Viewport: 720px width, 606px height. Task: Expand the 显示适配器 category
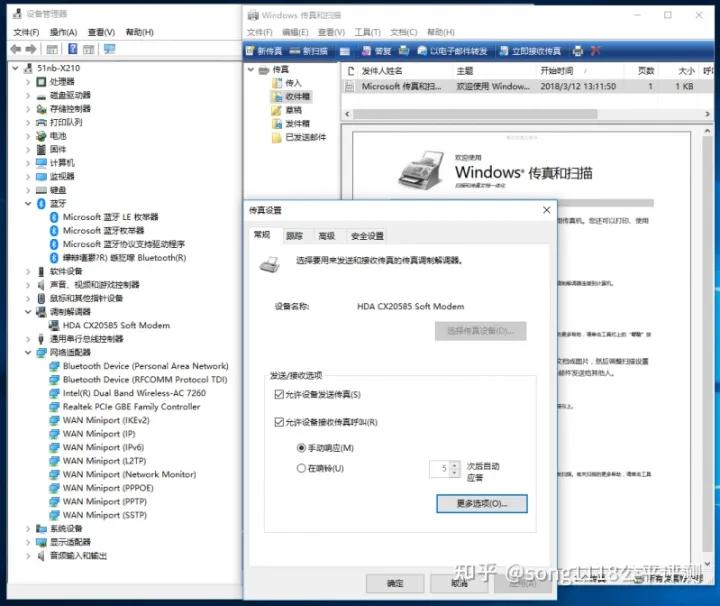(28, 542)
